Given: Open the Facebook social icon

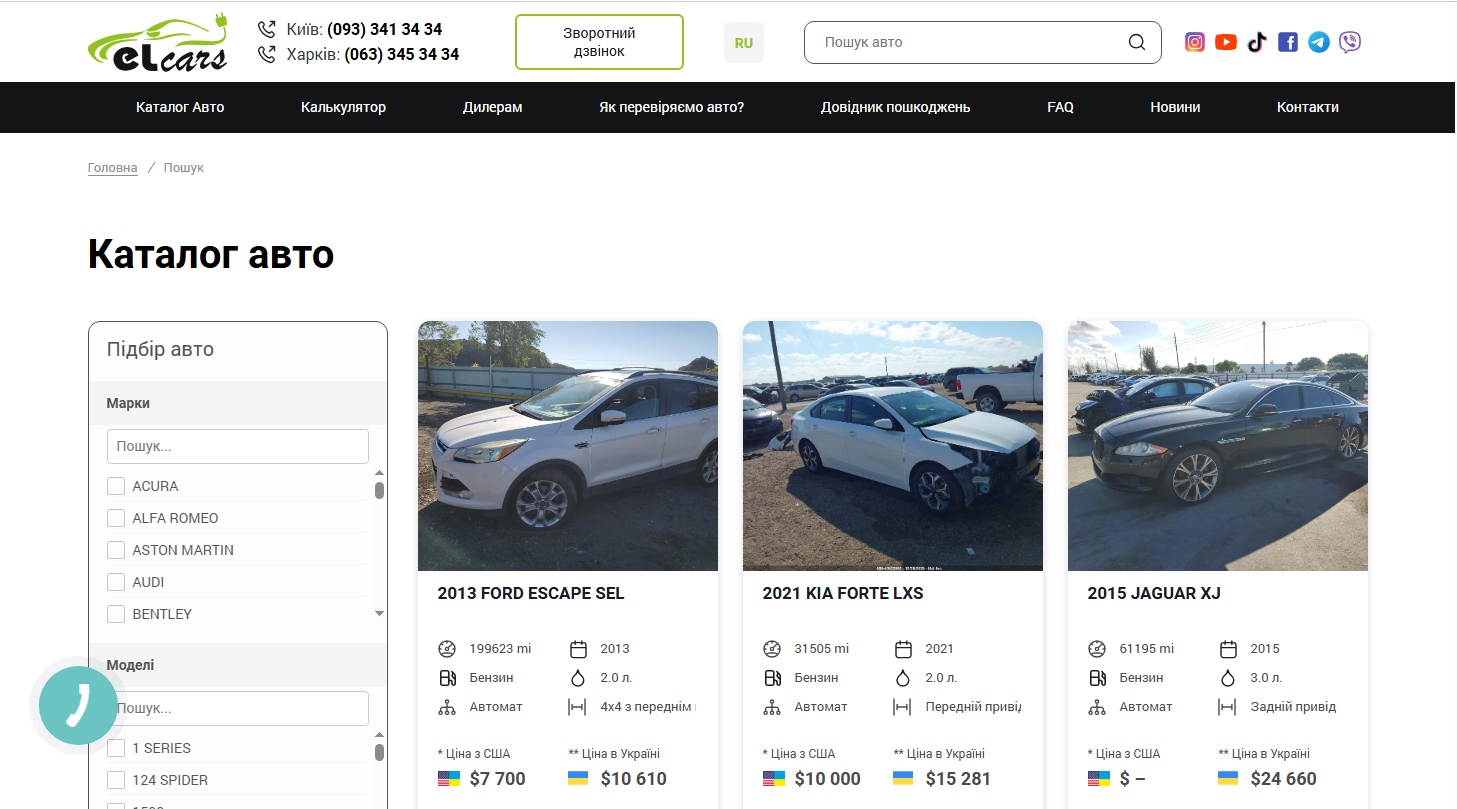Looking at the screenshot, I should [1288, 42].
